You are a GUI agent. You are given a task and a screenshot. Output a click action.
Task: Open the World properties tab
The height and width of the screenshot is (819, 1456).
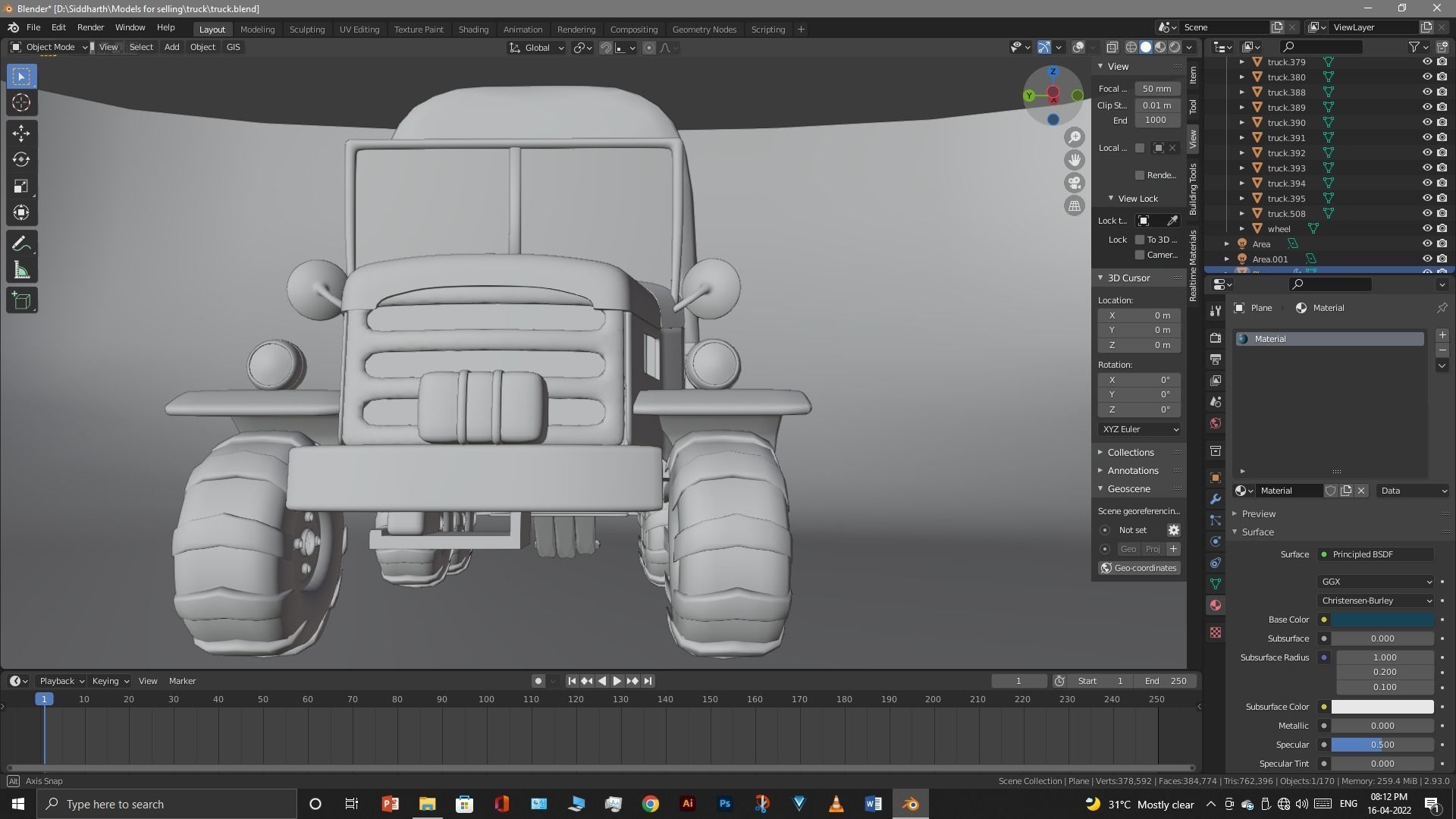point(1216,423)
